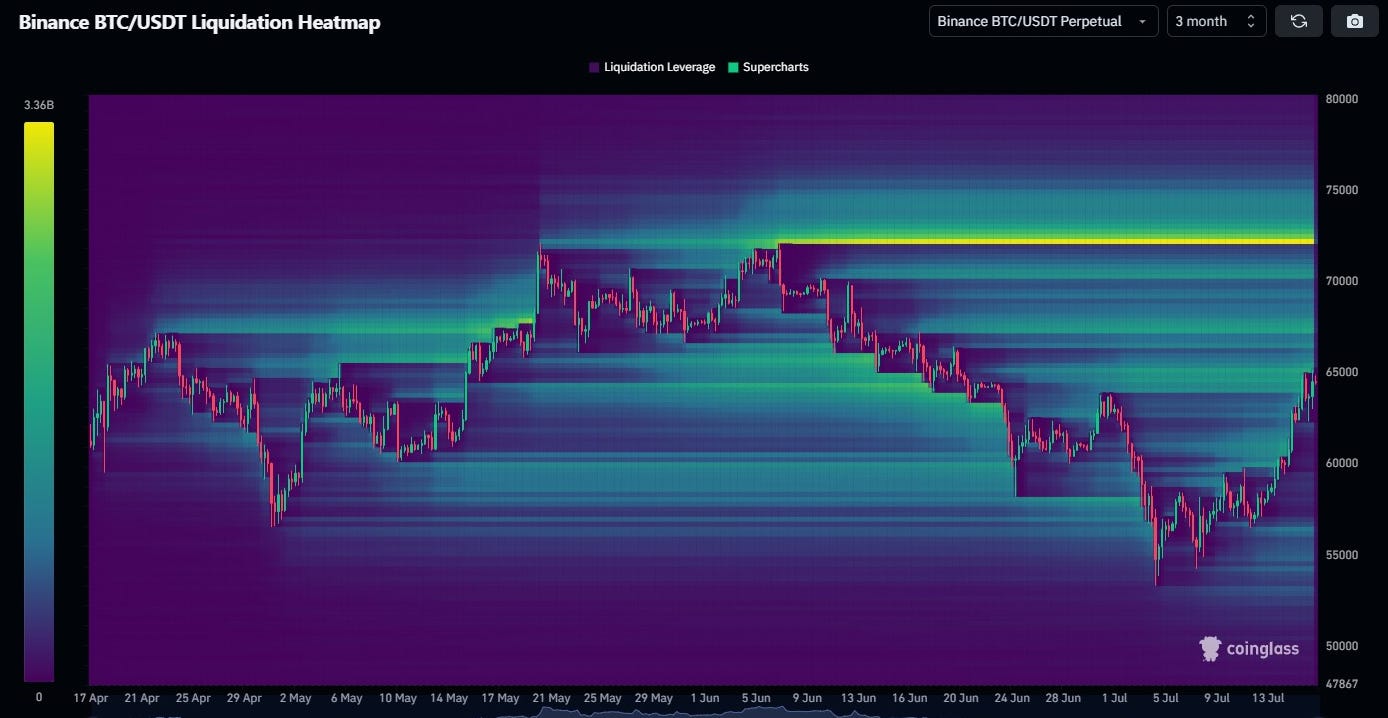Toggle the Supercharts legend series

click(x=768, y=67)
